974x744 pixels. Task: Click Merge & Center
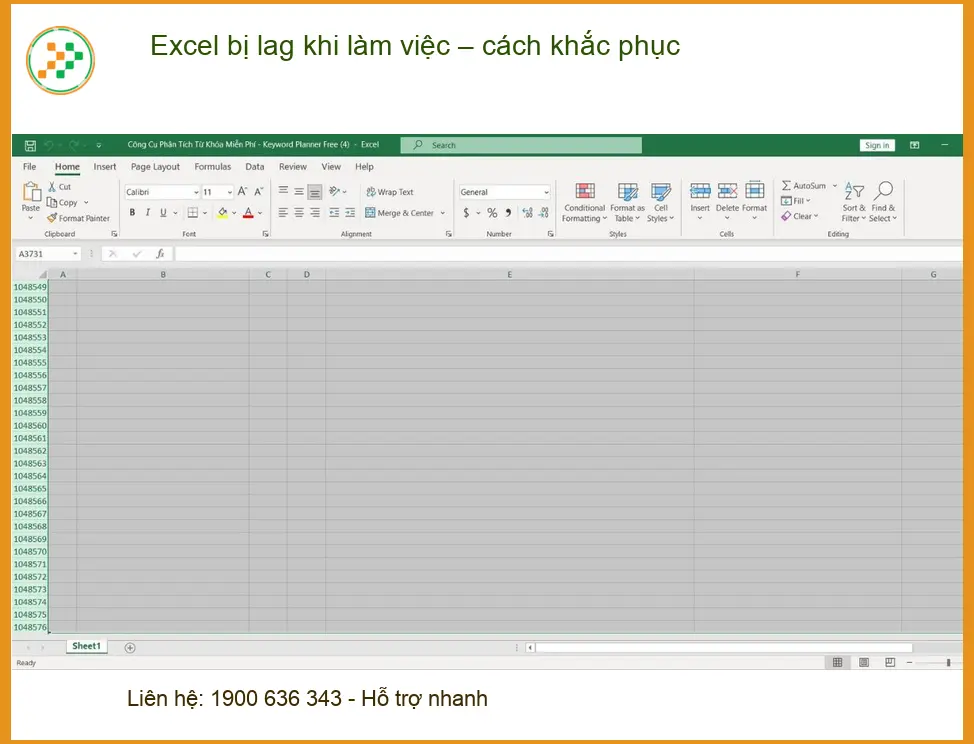[399, 212]
